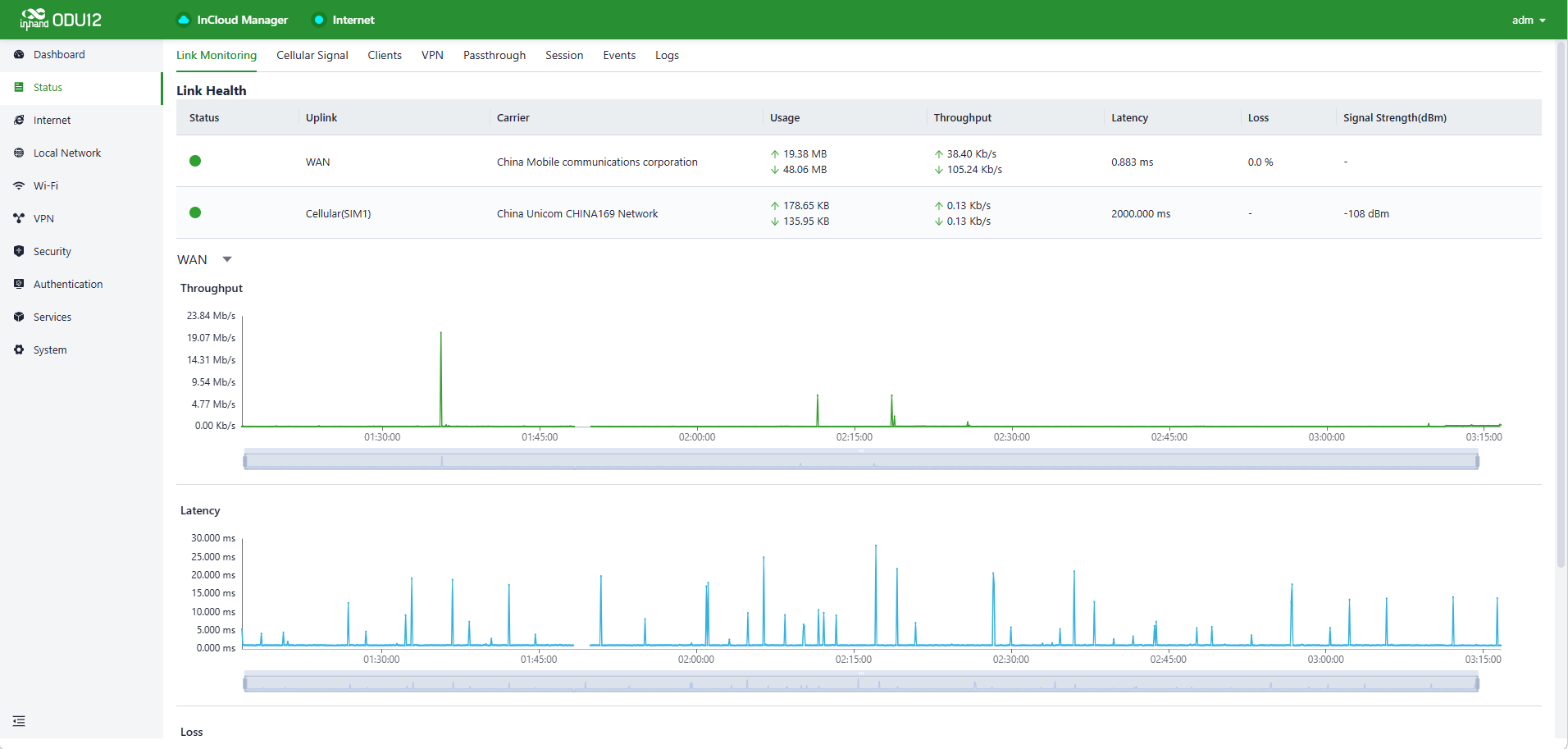Click the Local Network icon
The height and width of the screenshot is (749, 1568).
[x=19, y=153]
